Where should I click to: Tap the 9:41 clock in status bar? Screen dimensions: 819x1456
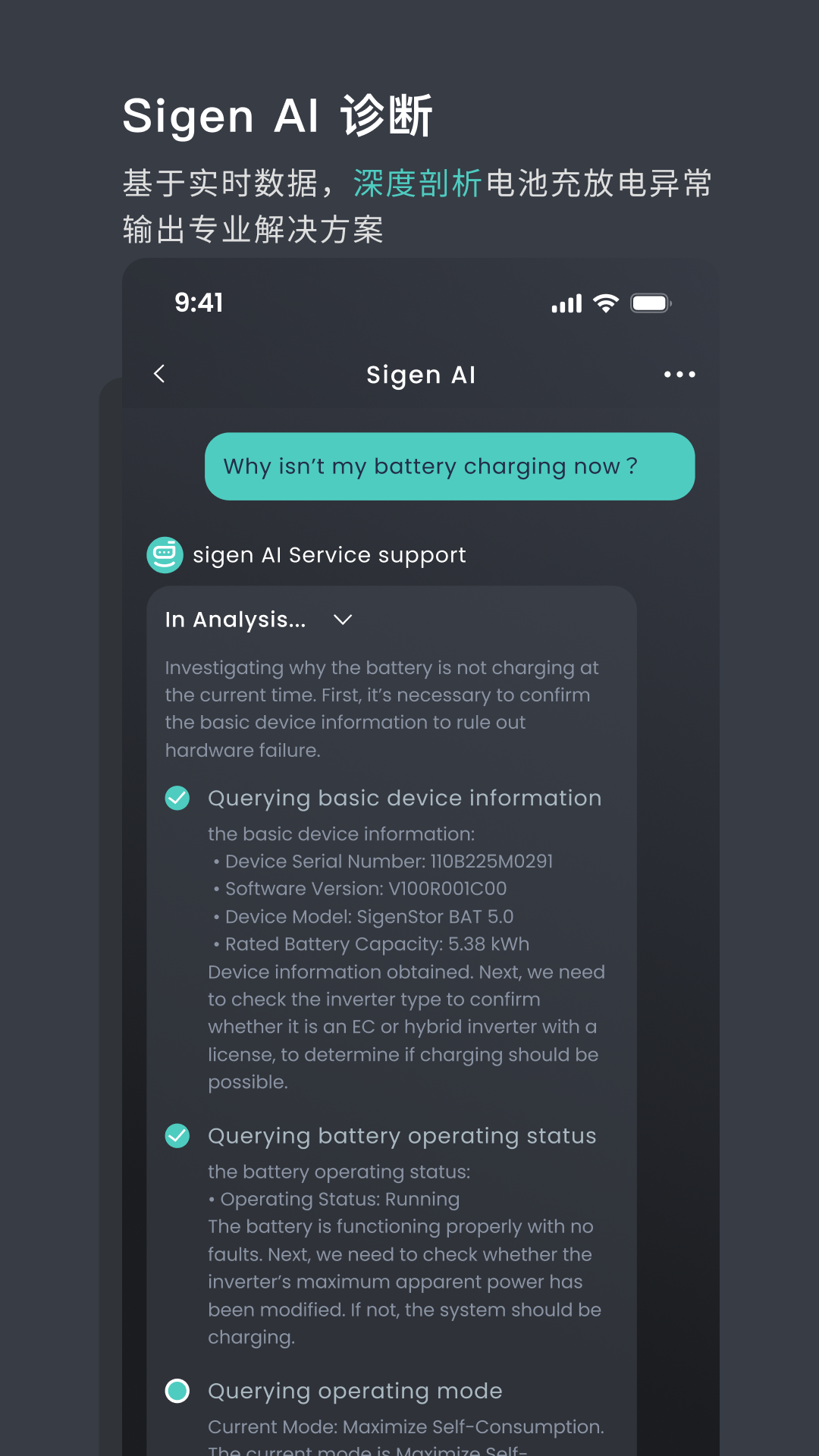[199, 303]
